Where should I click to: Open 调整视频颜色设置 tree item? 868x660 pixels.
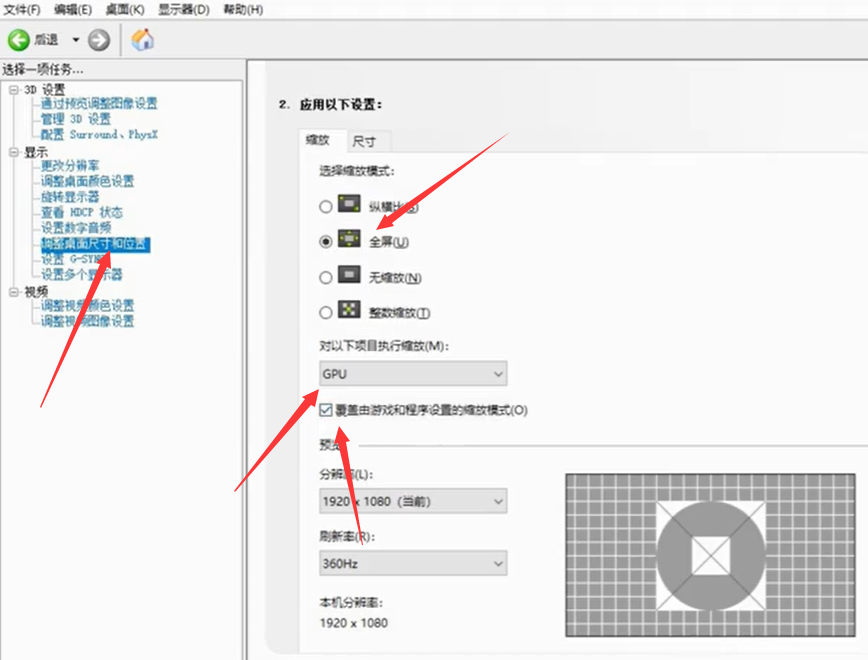[87, 306]
